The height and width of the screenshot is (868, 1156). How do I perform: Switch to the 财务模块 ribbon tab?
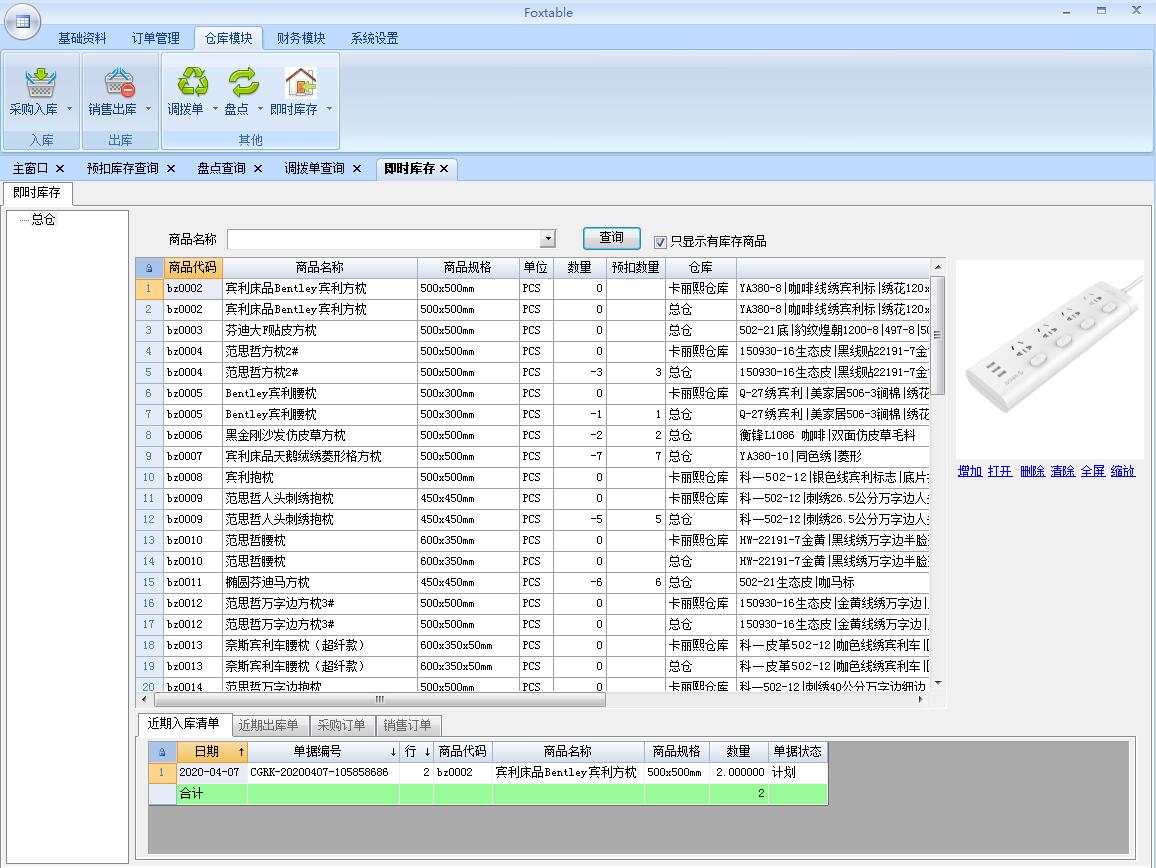301,38
